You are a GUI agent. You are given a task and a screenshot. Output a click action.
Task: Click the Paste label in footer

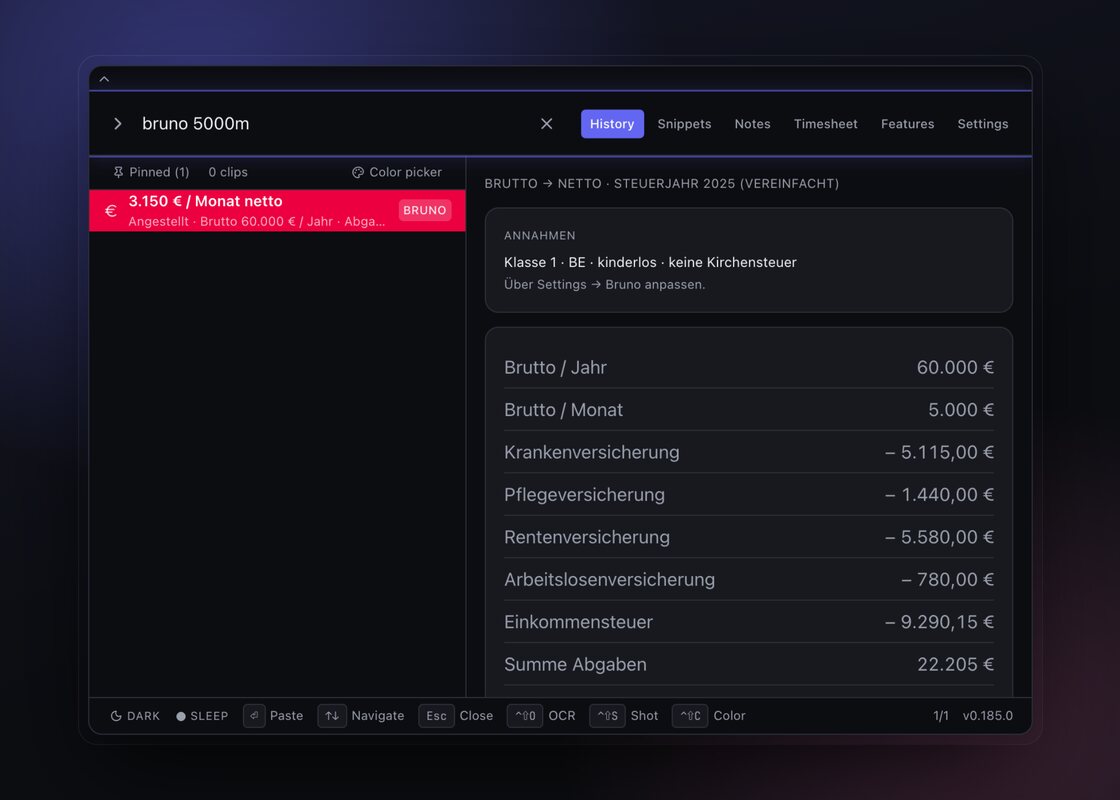[286, 716]
